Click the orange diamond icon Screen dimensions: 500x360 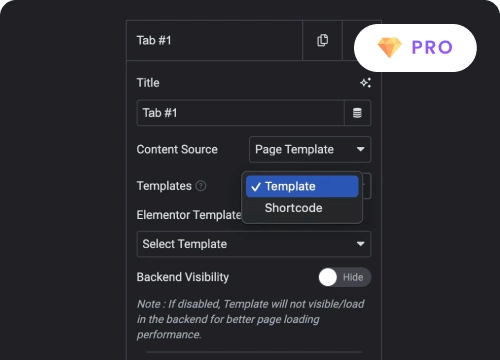[390, 48]
